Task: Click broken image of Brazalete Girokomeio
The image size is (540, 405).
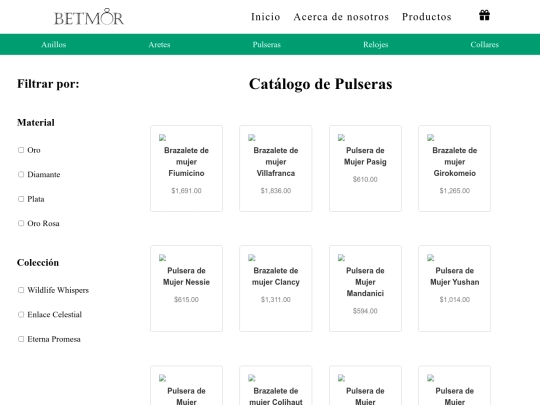Action: point(430,138)
